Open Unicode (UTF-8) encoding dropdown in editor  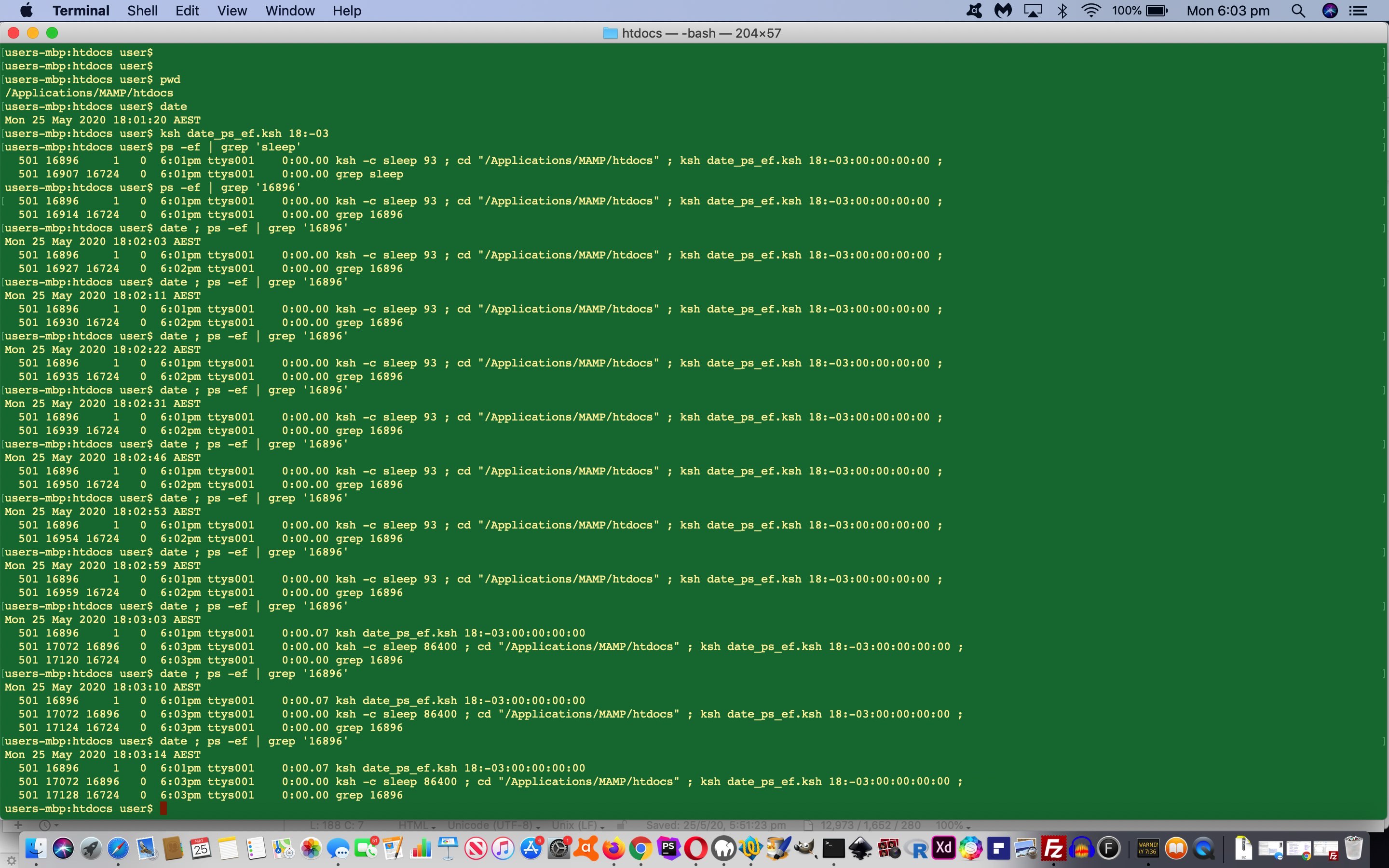point(493,825)
